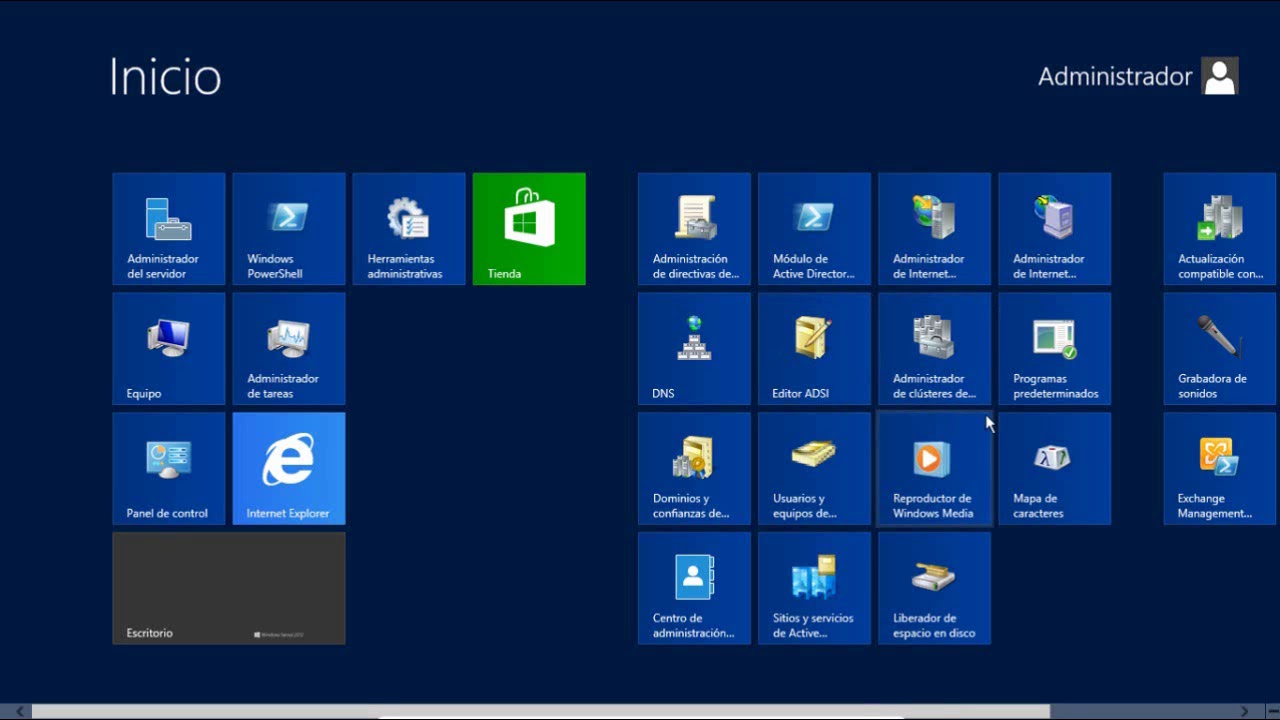Image resolution: width=1280 pixels, height=720 pixels.
Task: Launch Exchange Management Shell tile
Action: coord(1220,469)
